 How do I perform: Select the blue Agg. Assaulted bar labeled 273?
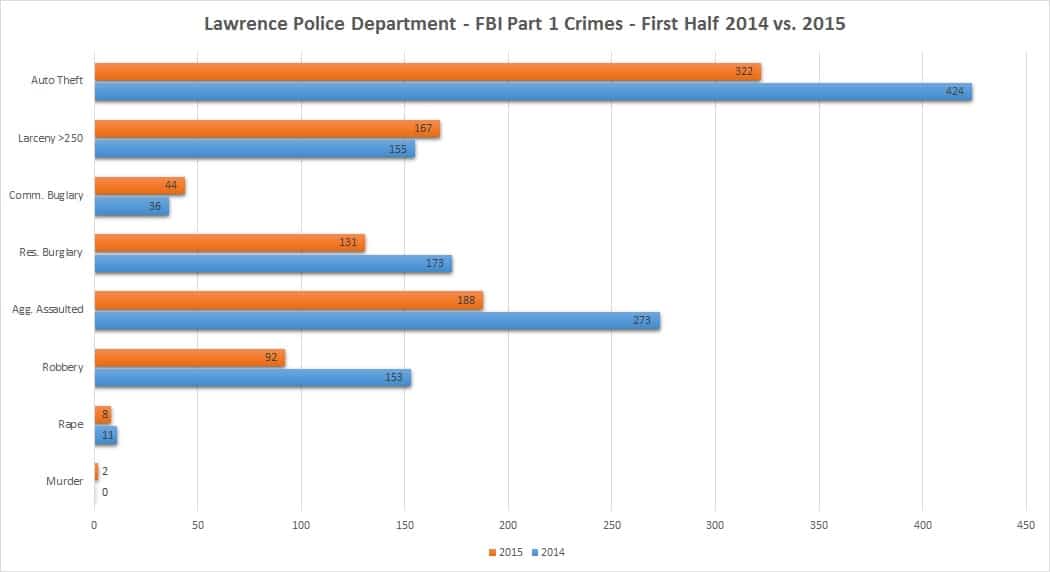[377, 321]
